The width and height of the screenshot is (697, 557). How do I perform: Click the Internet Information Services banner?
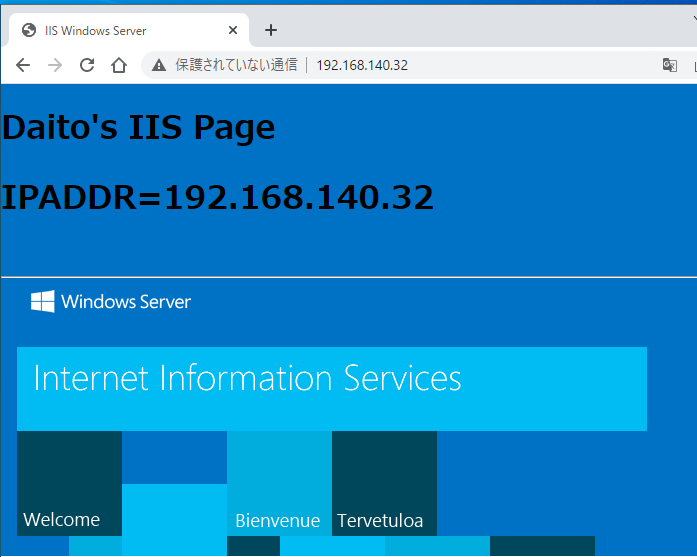(x=332, y=389)
